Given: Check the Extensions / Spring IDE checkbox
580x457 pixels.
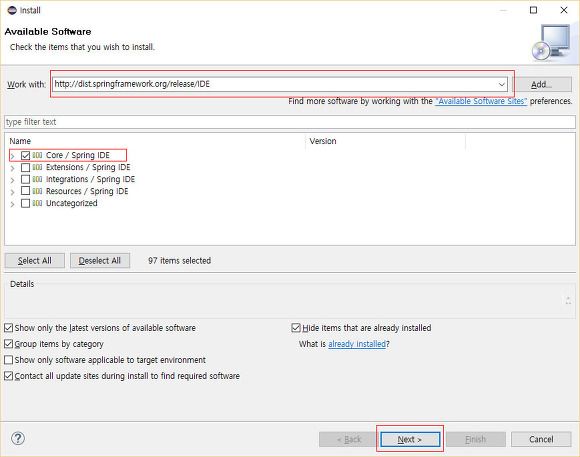Looking at the screenshot, I should [26, 168].
